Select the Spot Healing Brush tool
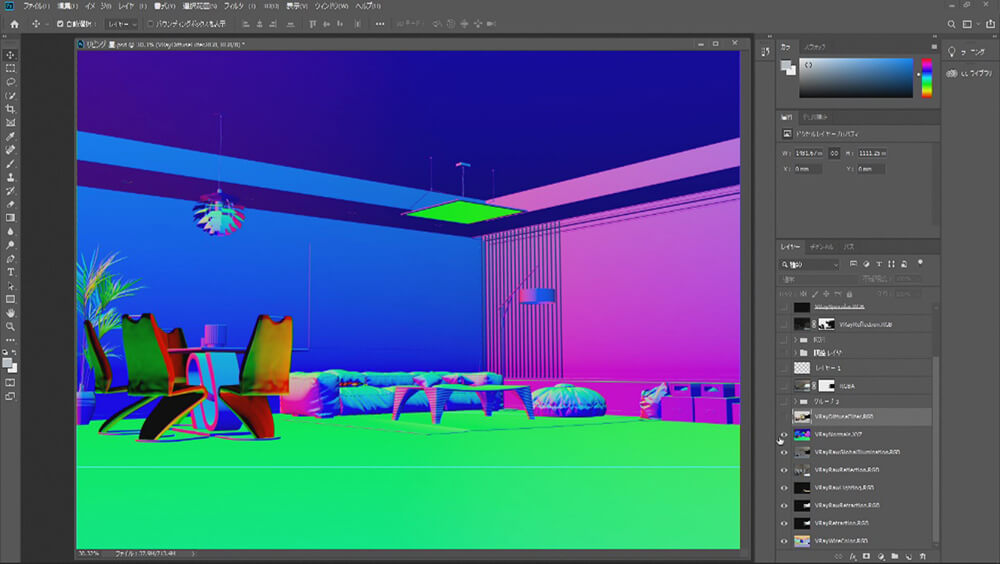 [x=10, y=150]
